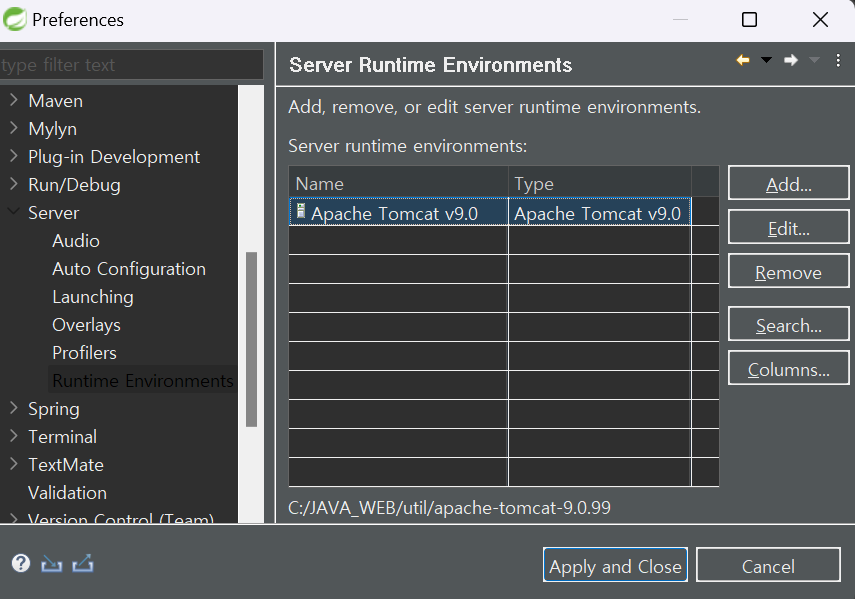Maximize the Preferences window

(749, 20)
